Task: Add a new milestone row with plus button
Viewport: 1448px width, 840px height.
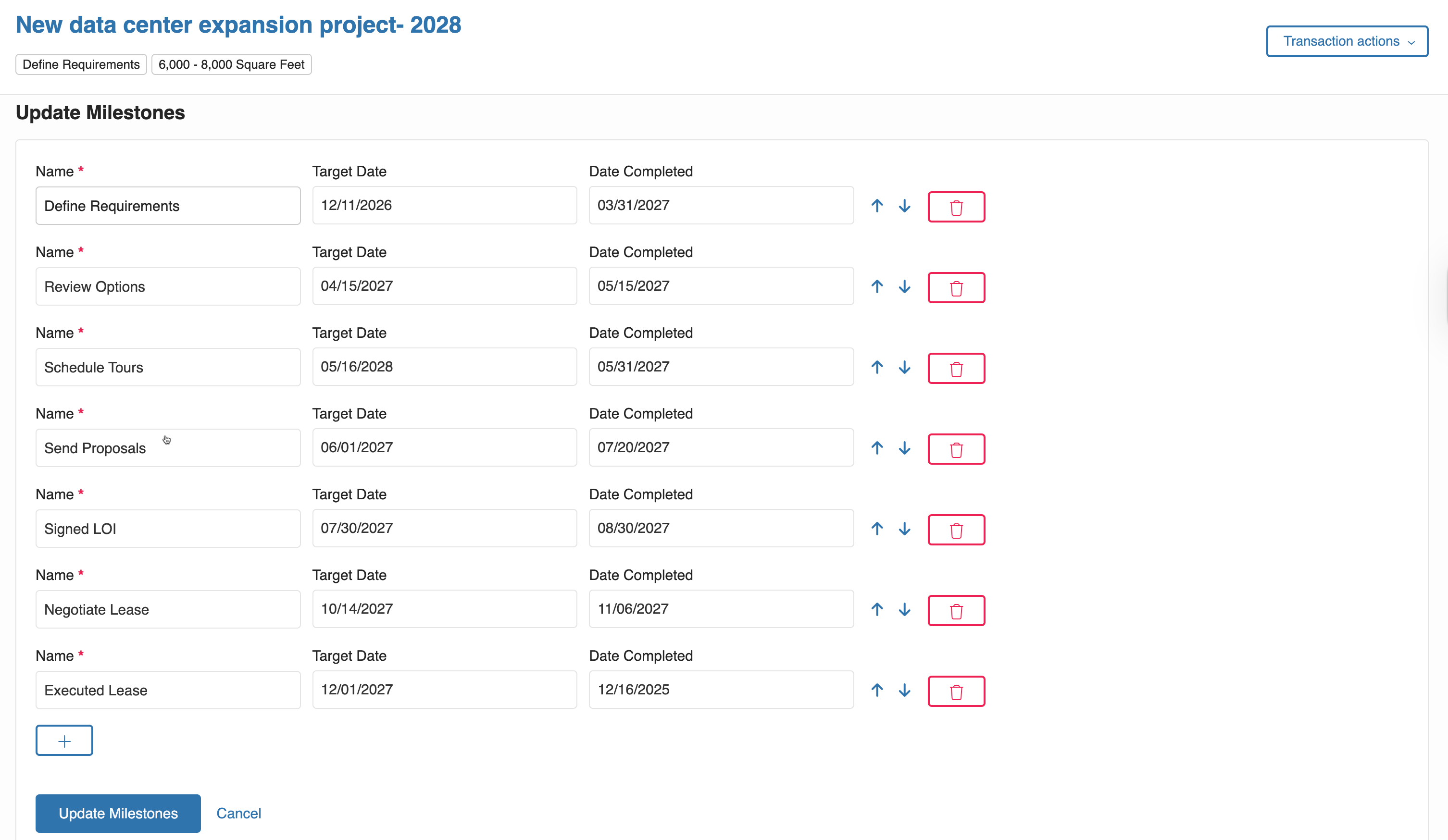Action: click(64, 741)
